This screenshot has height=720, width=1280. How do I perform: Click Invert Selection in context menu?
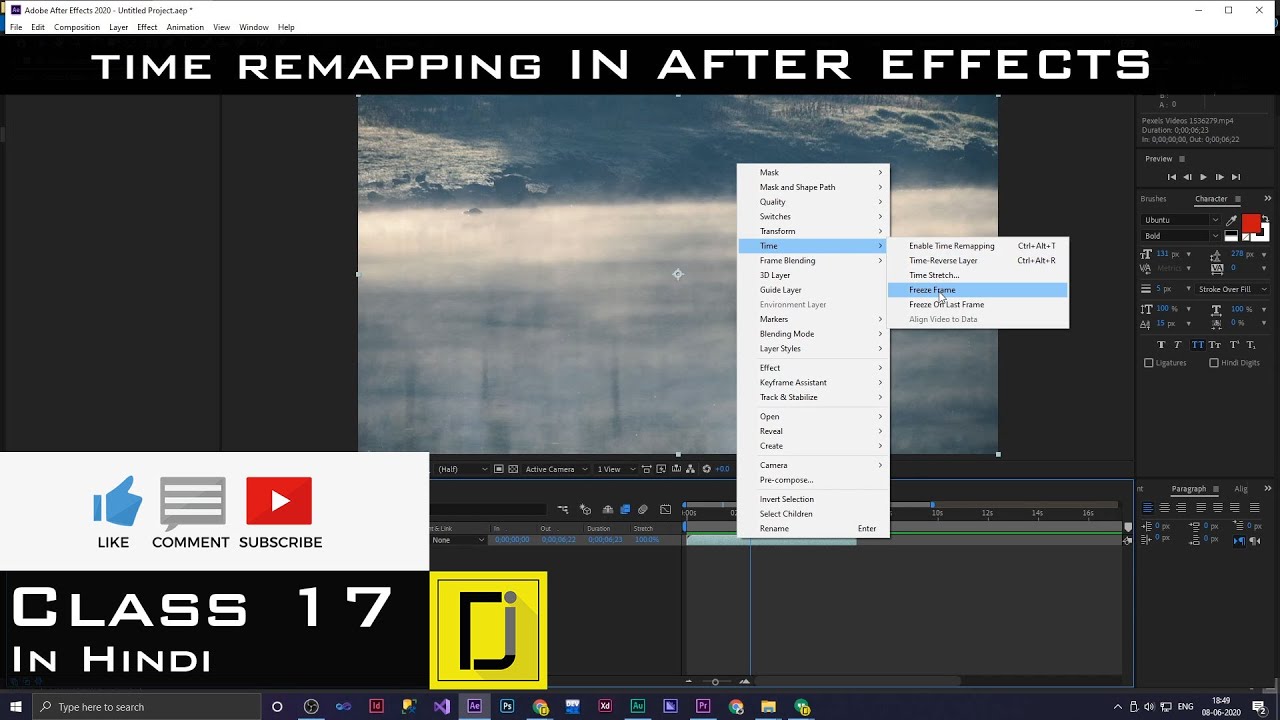tap(813, 499)
